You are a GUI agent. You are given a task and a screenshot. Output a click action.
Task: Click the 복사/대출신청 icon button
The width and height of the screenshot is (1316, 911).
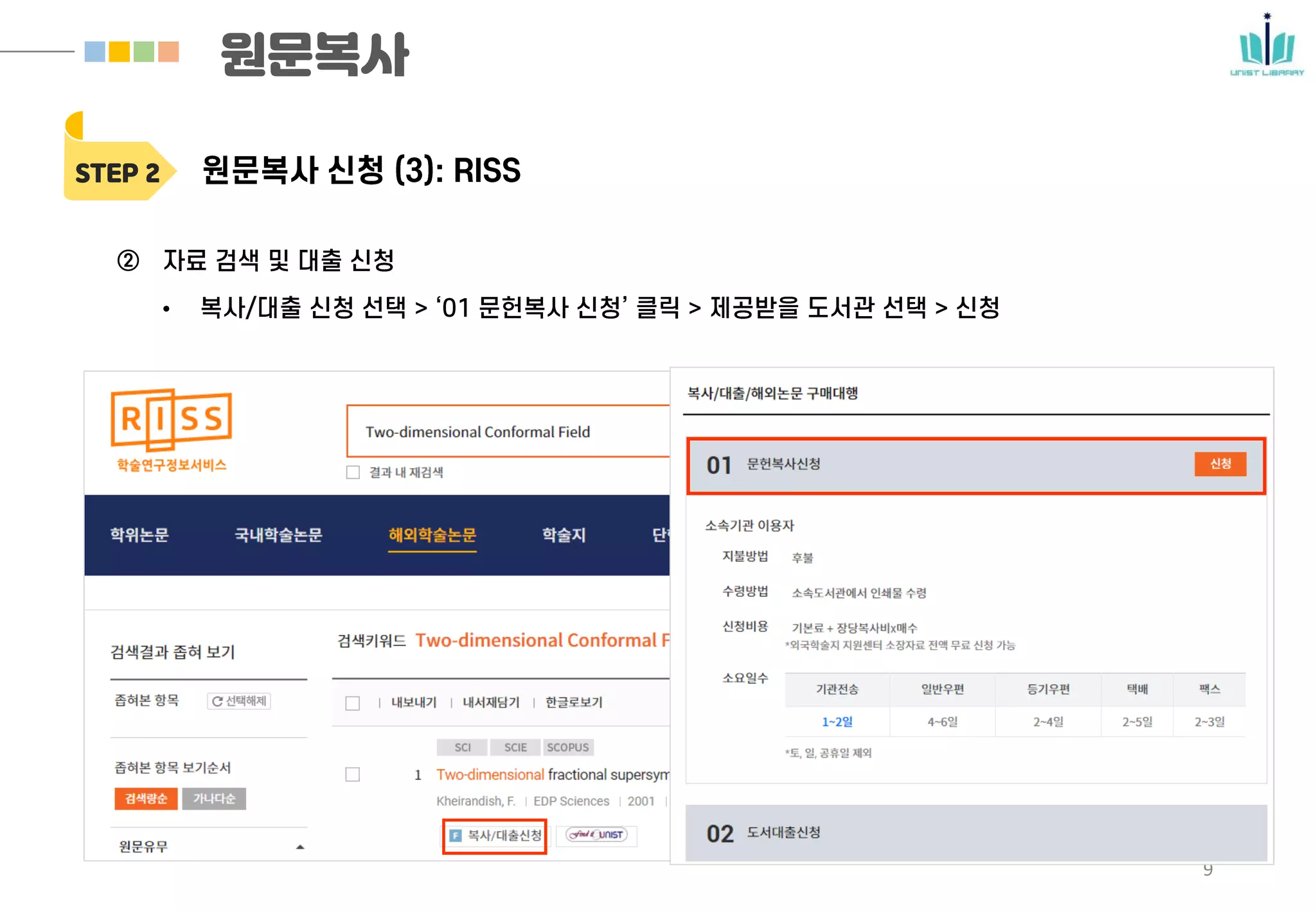pos(495,835)
